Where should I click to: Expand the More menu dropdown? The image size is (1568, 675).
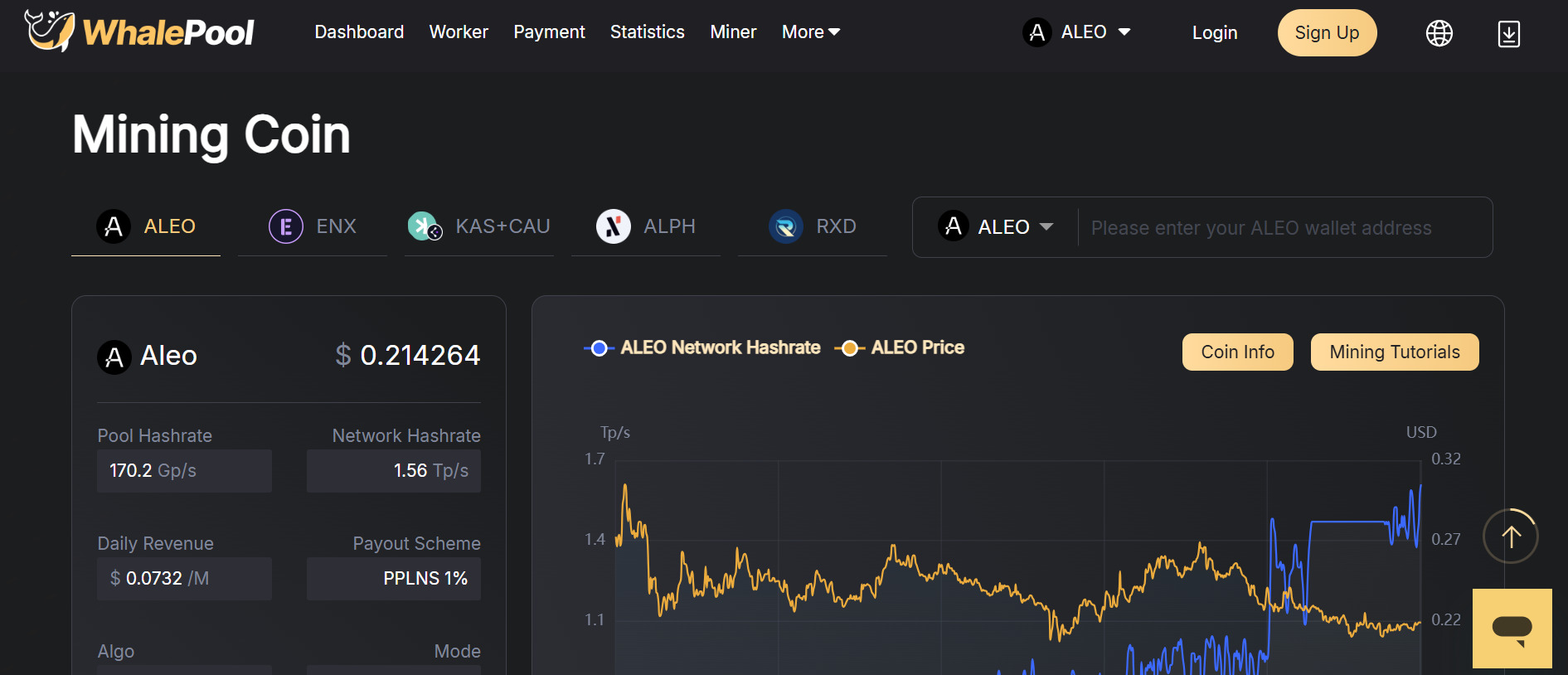(x=811, y=32)
